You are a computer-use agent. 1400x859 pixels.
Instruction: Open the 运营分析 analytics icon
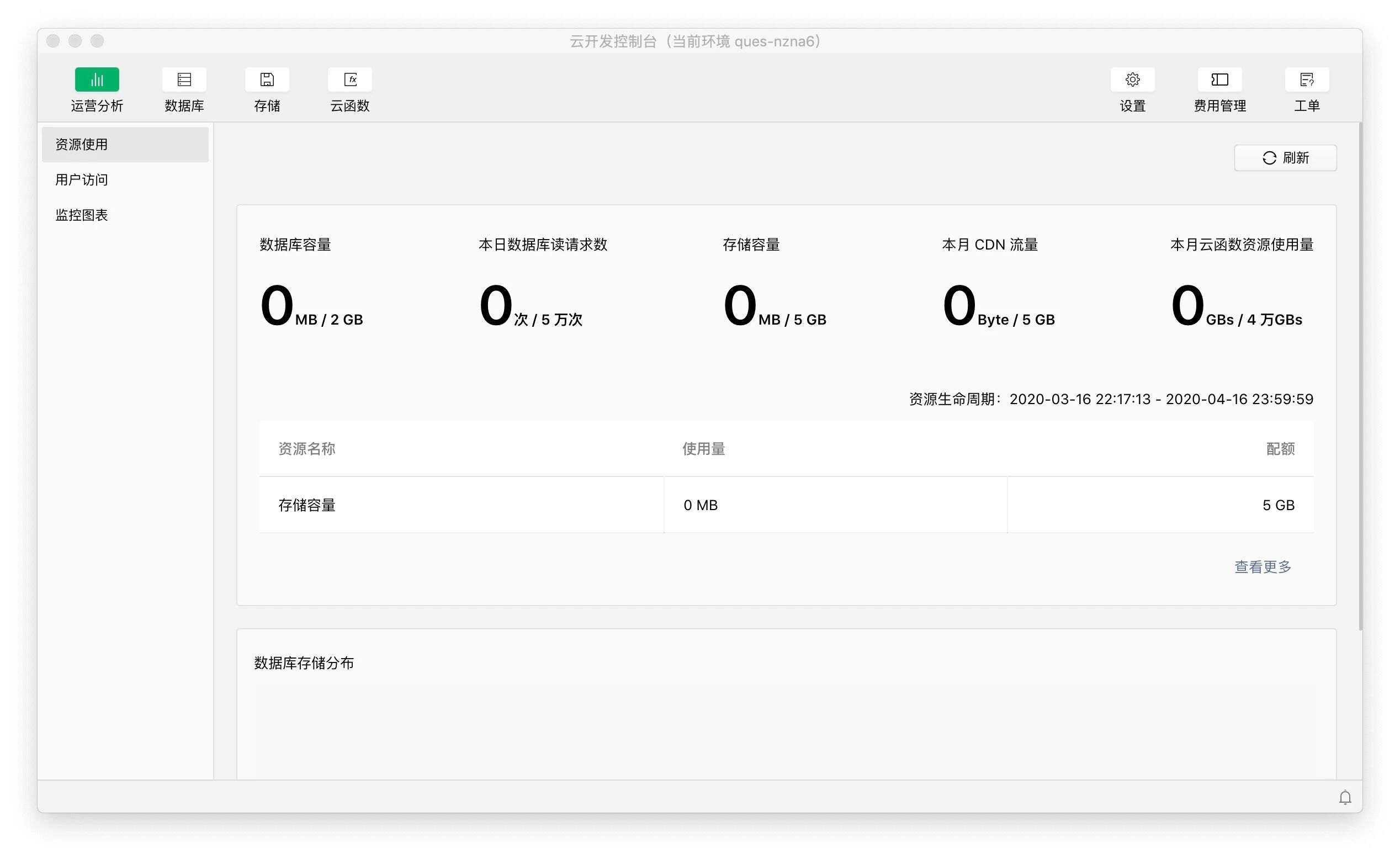pos(97,79)
